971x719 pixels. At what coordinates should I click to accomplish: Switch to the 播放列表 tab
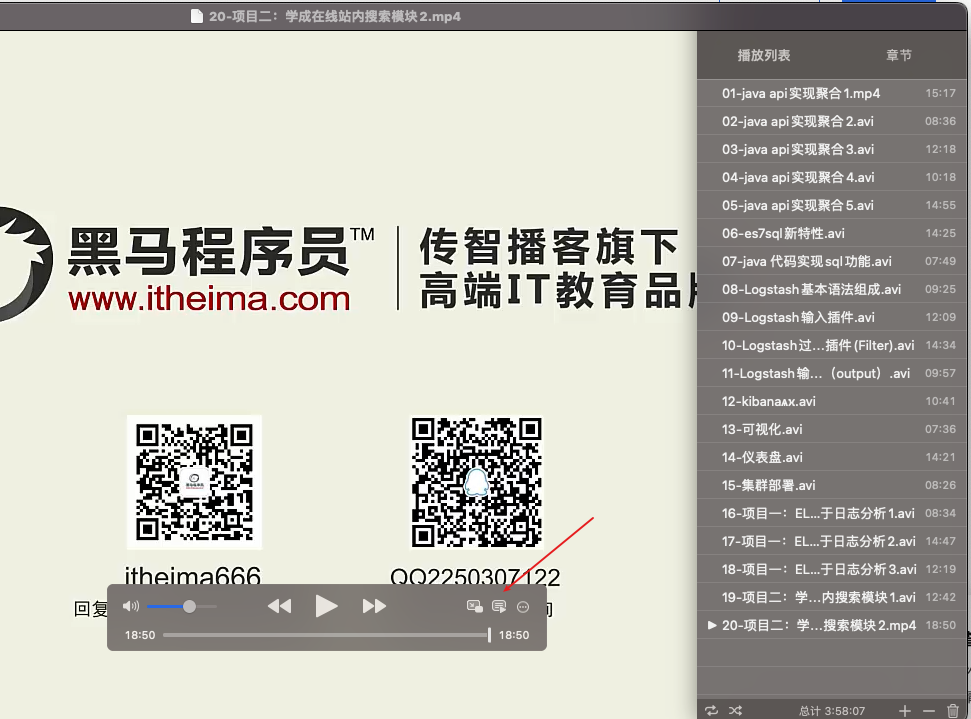pyautogui.click(x=764, y=55)
